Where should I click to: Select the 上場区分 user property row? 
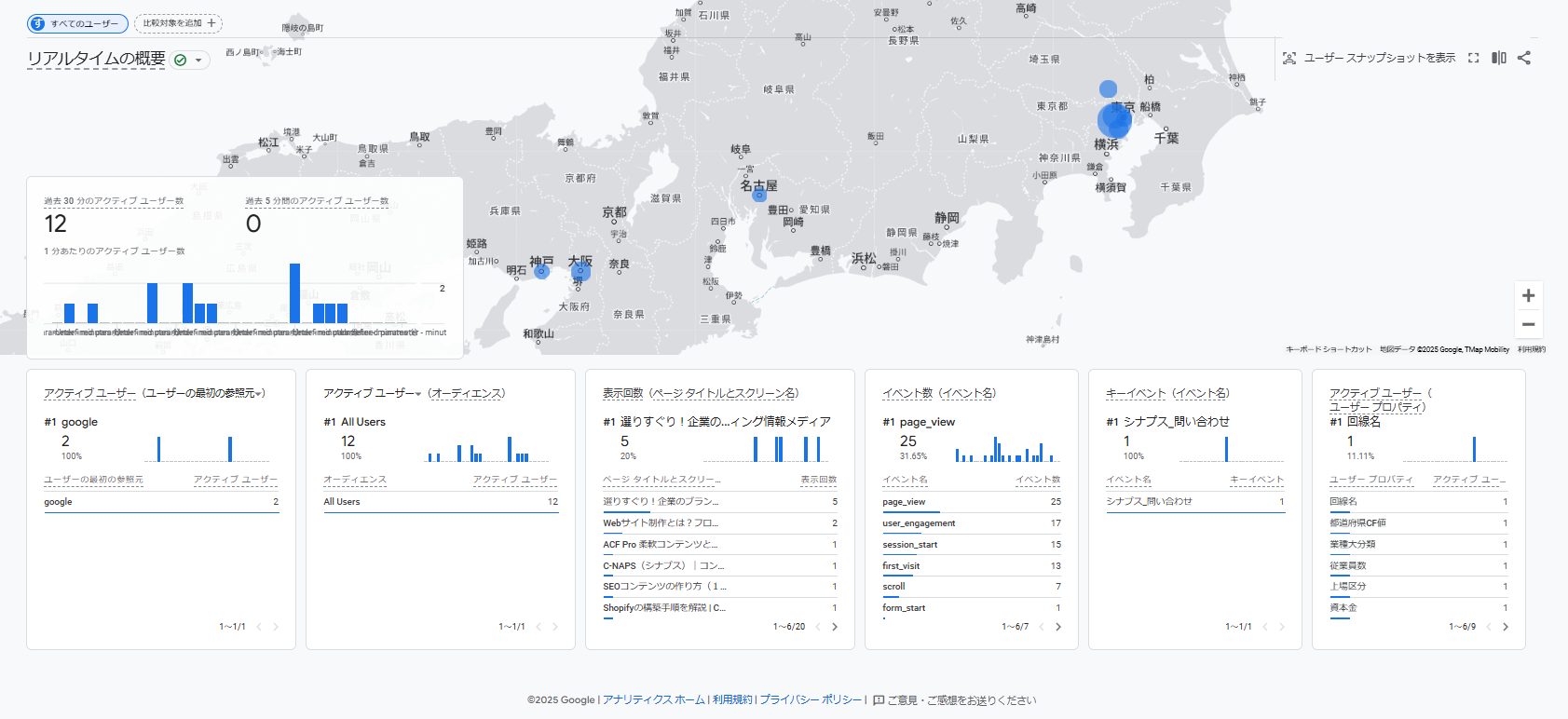(x=1419, y=587)
